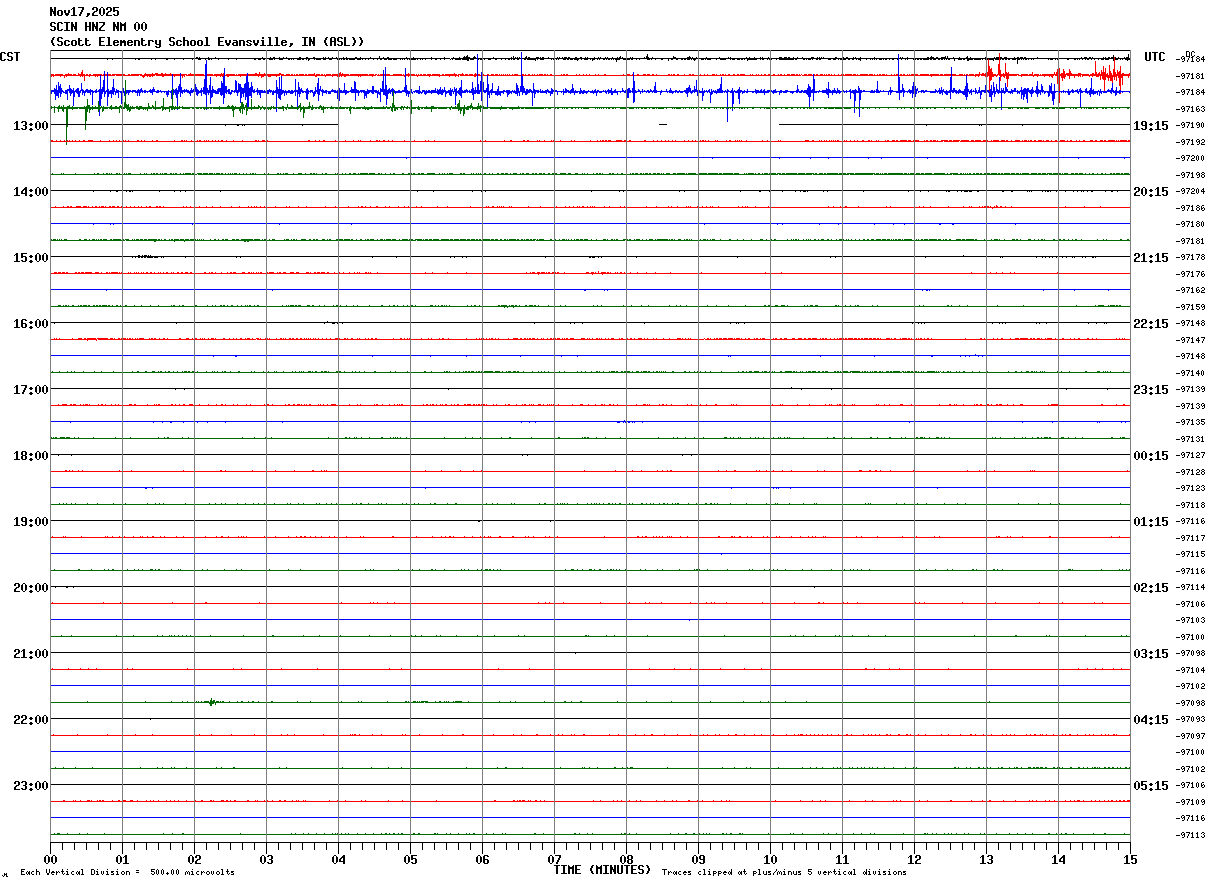Image resolution: width=1210 pixels, height=886 pixels.
Task: Click the date text Nov17,2025
Action: (x=84, y=12)
